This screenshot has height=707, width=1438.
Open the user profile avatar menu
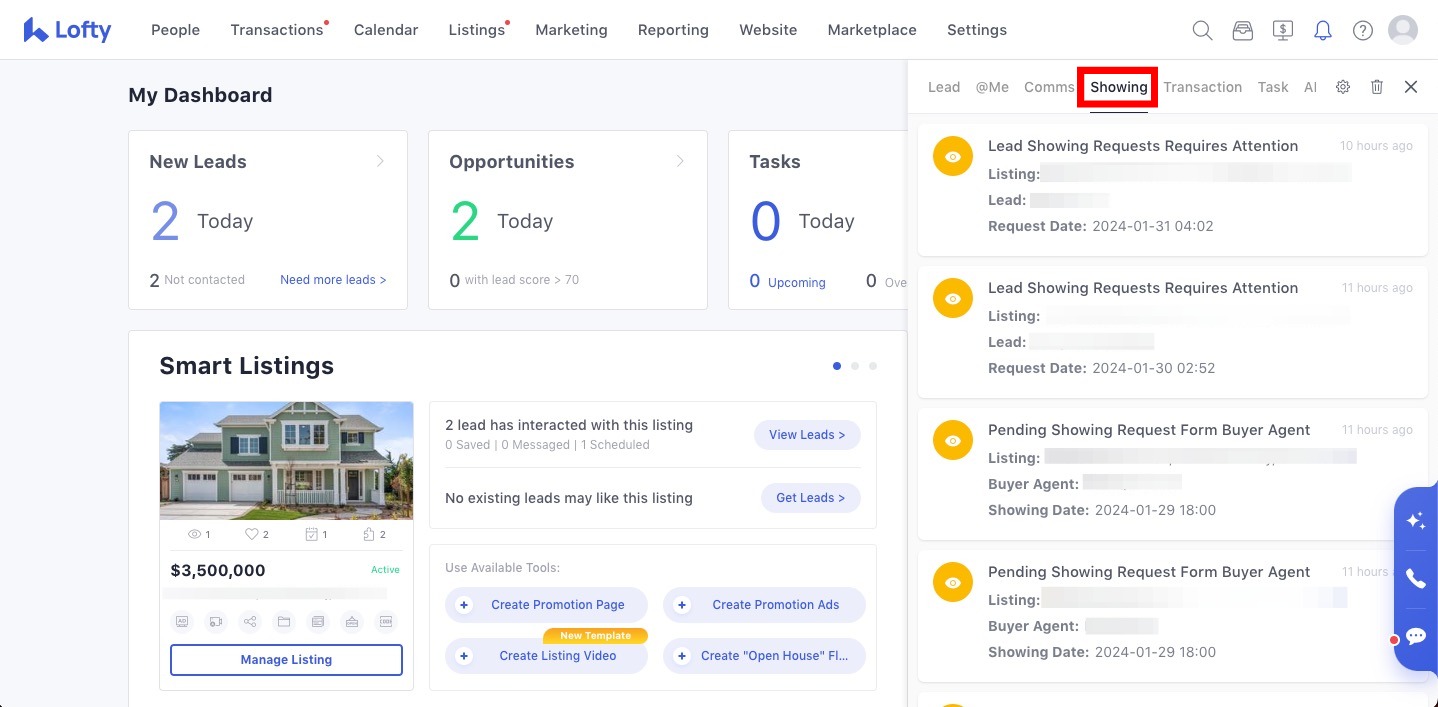[x=1402, y=30]
